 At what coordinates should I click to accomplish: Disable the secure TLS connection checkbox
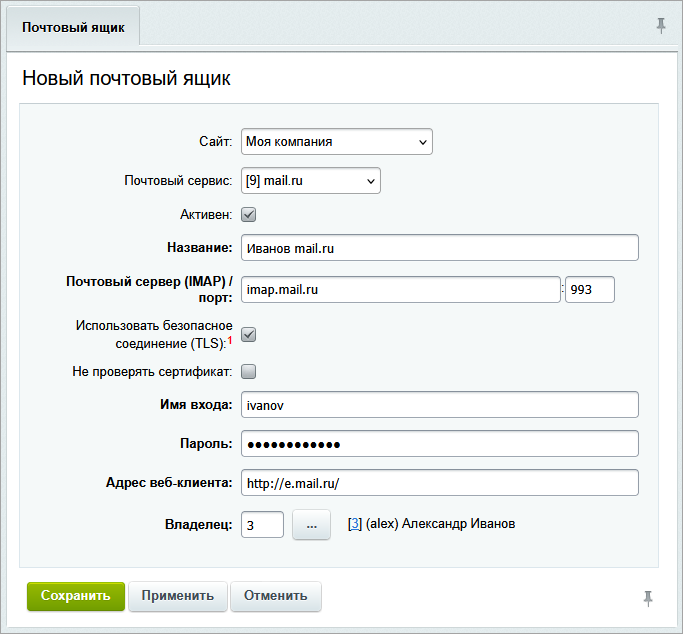click(x=249, y=334)
